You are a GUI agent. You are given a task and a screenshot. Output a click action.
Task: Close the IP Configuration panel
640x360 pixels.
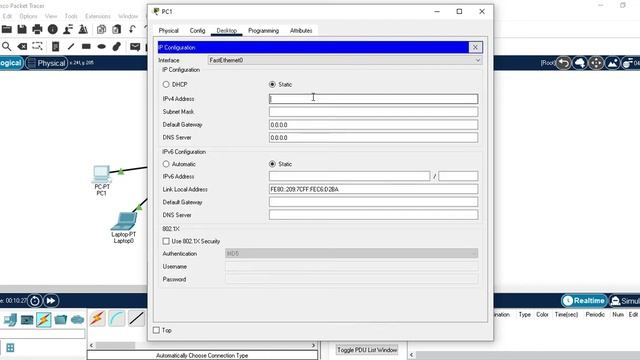(475, 47)
